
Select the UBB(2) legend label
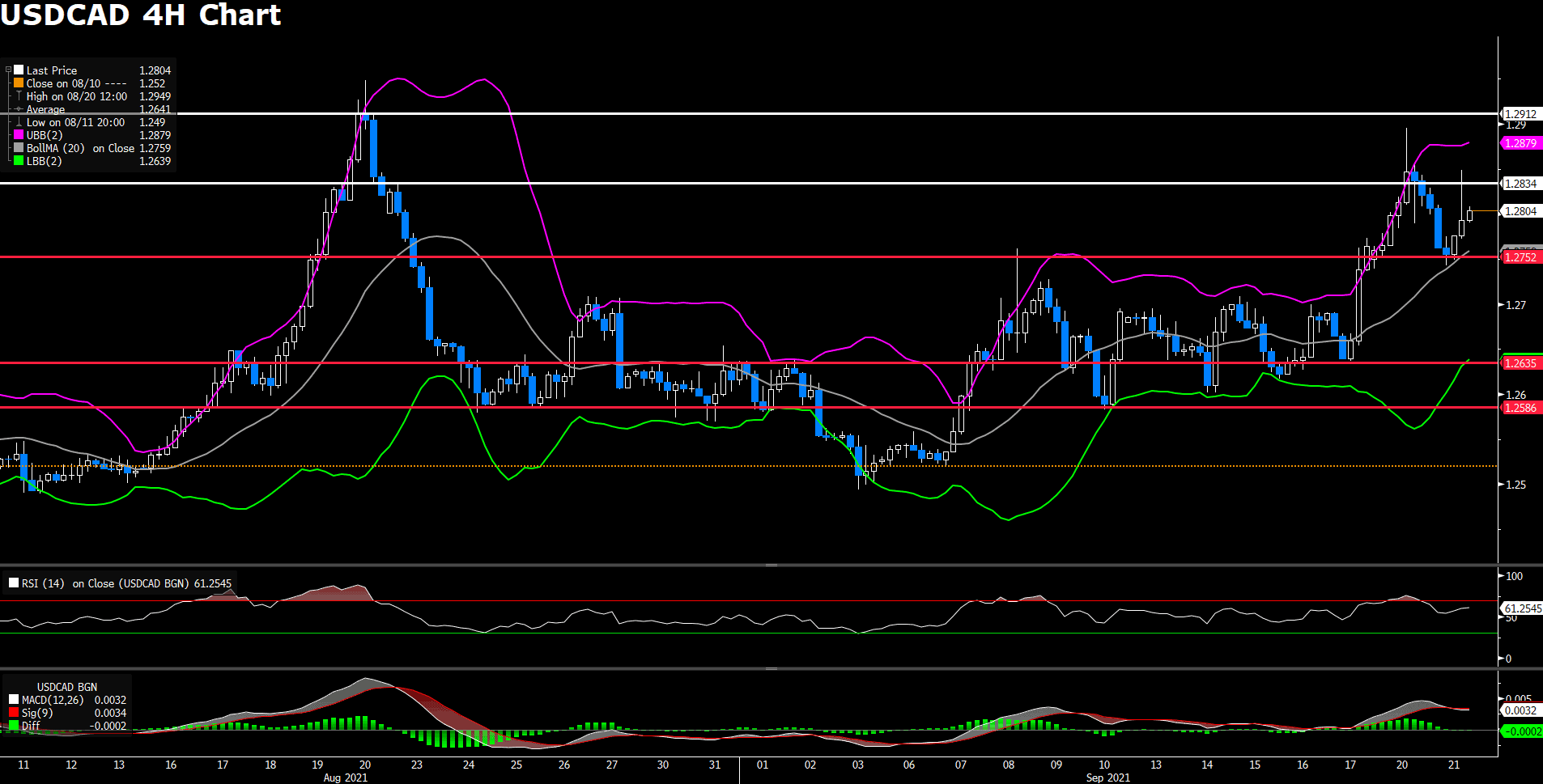pyautogui.click(x=45, y=135)
